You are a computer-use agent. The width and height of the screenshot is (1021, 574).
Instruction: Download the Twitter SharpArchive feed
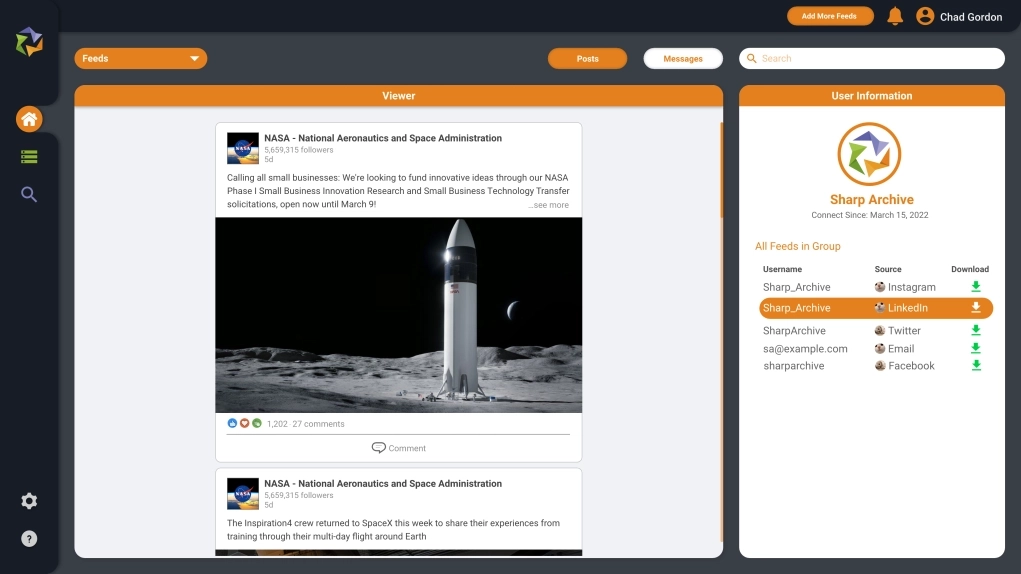tap(976, 330)
